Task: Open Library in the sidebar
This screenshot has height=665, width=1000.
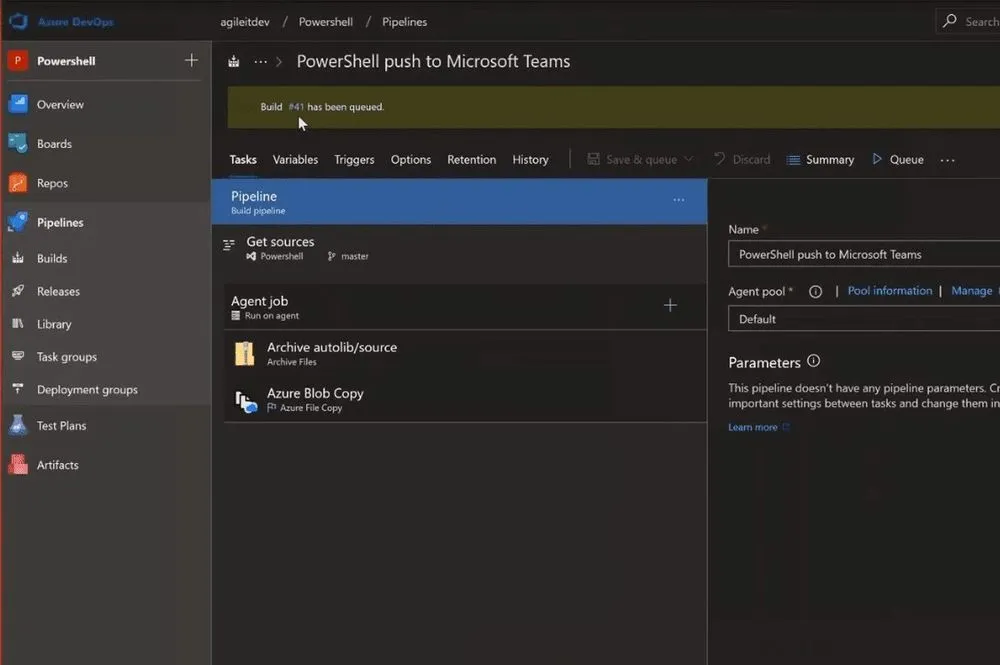Action: click(54, 324)
